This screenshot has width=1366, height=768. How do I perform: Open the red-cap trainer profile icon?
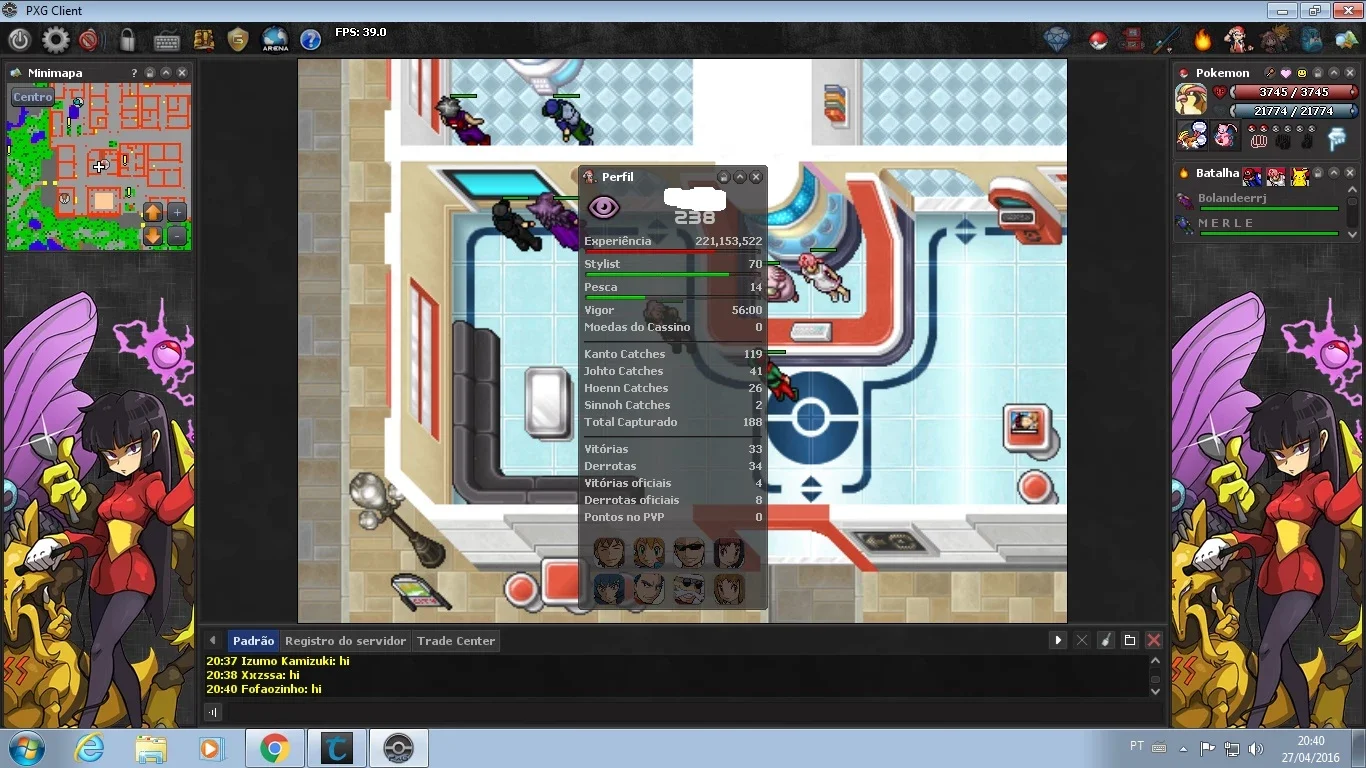pyautogui.click(x=1238, y=40)
